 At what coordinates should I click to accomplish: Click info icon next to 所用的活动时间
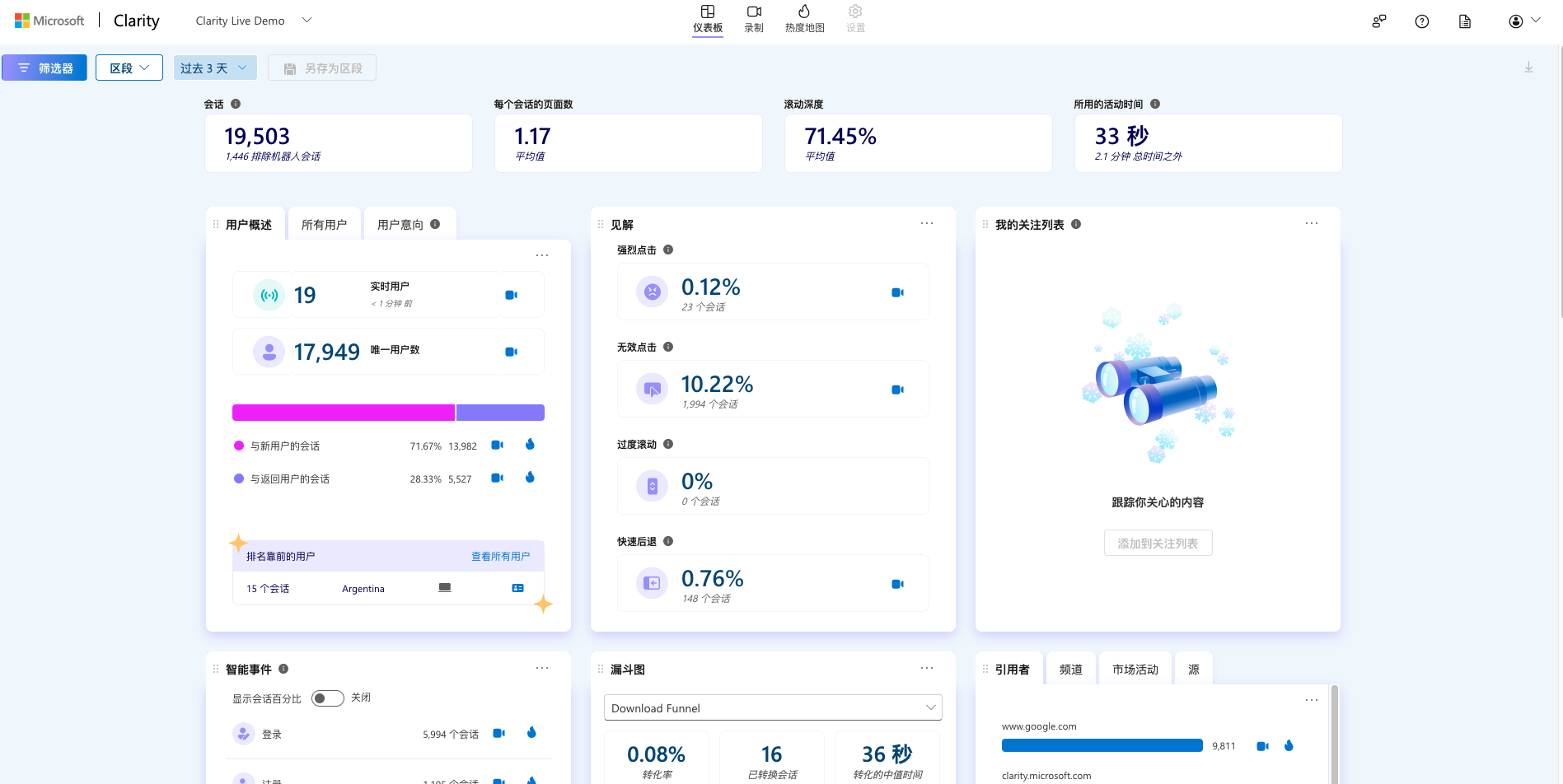[1155, 104]
